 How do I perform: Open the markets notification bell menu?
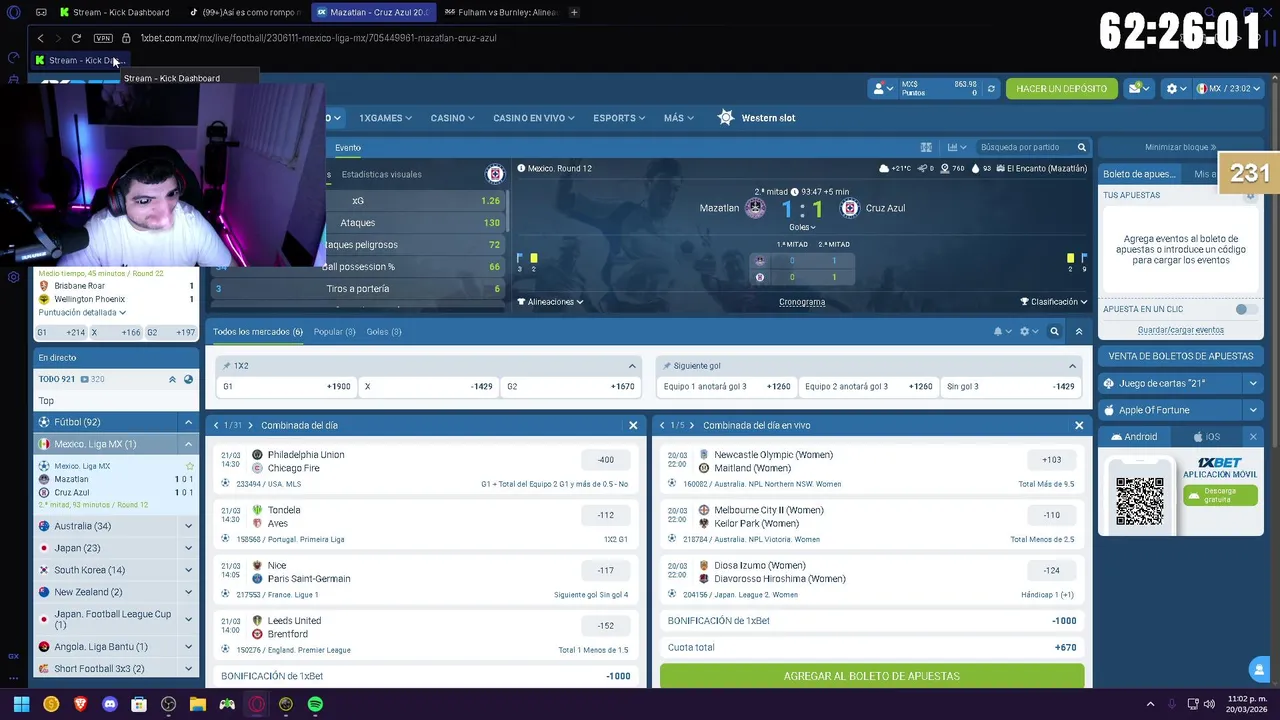click(1002, 331)
